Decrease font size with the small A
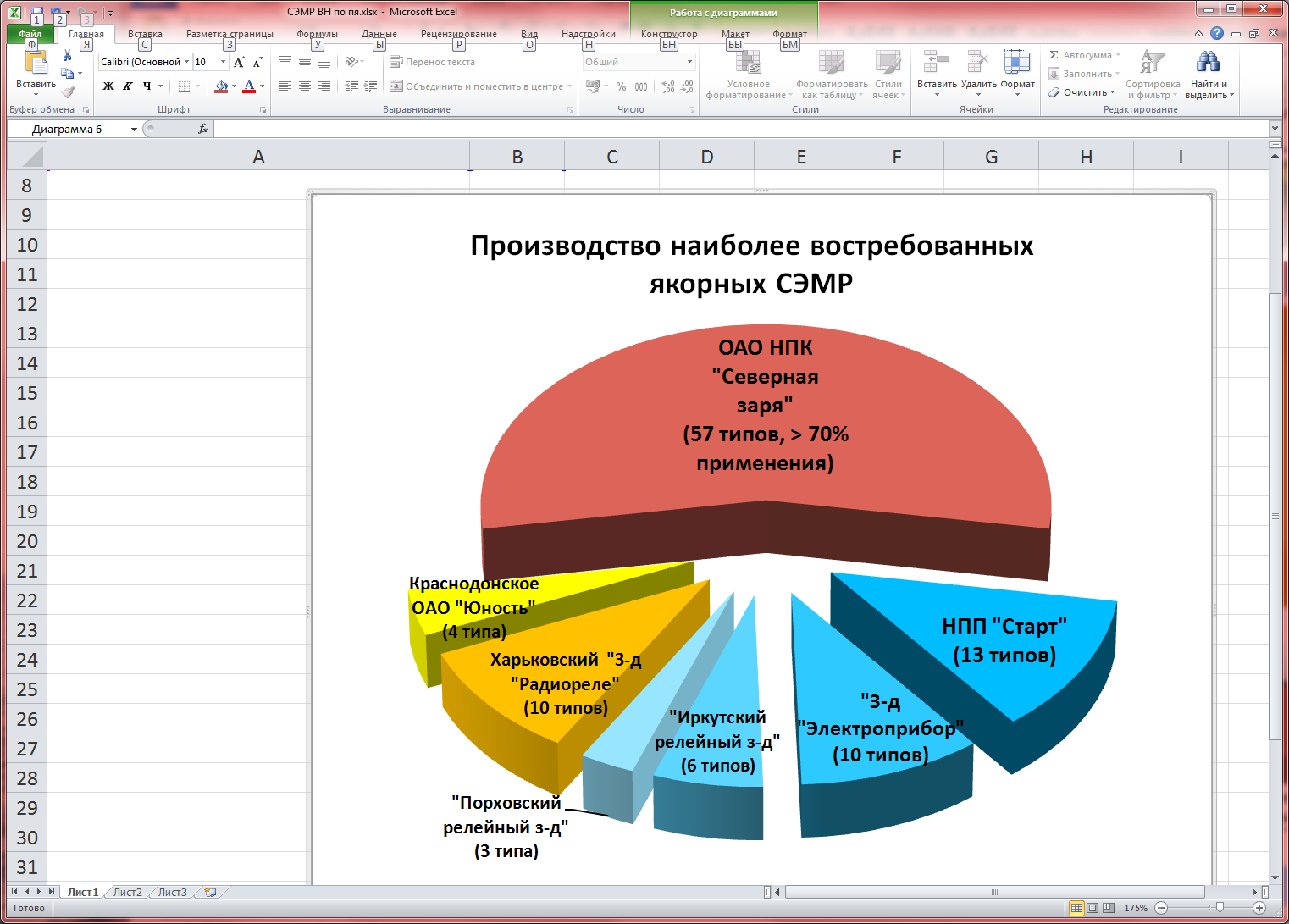The height and width of the screenshot is (924, 1289). click(x=257, y=62)
